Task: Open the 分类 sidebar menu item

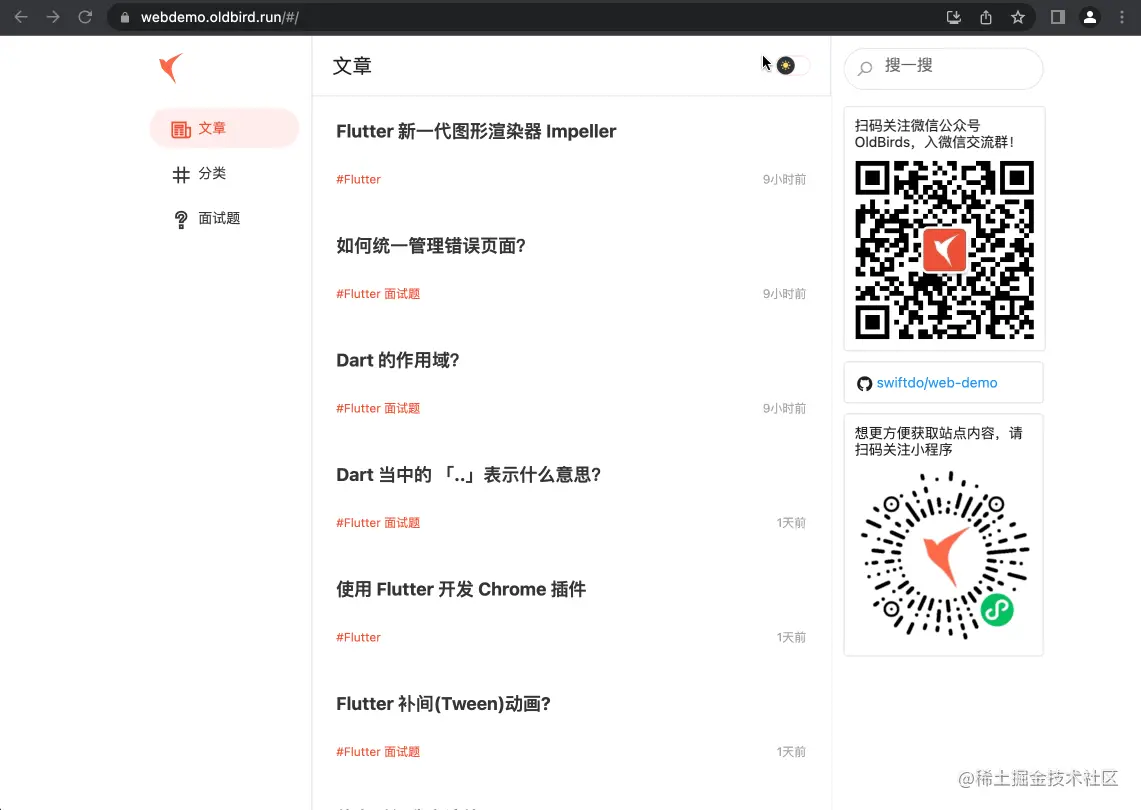Action: tap(224, 174)
